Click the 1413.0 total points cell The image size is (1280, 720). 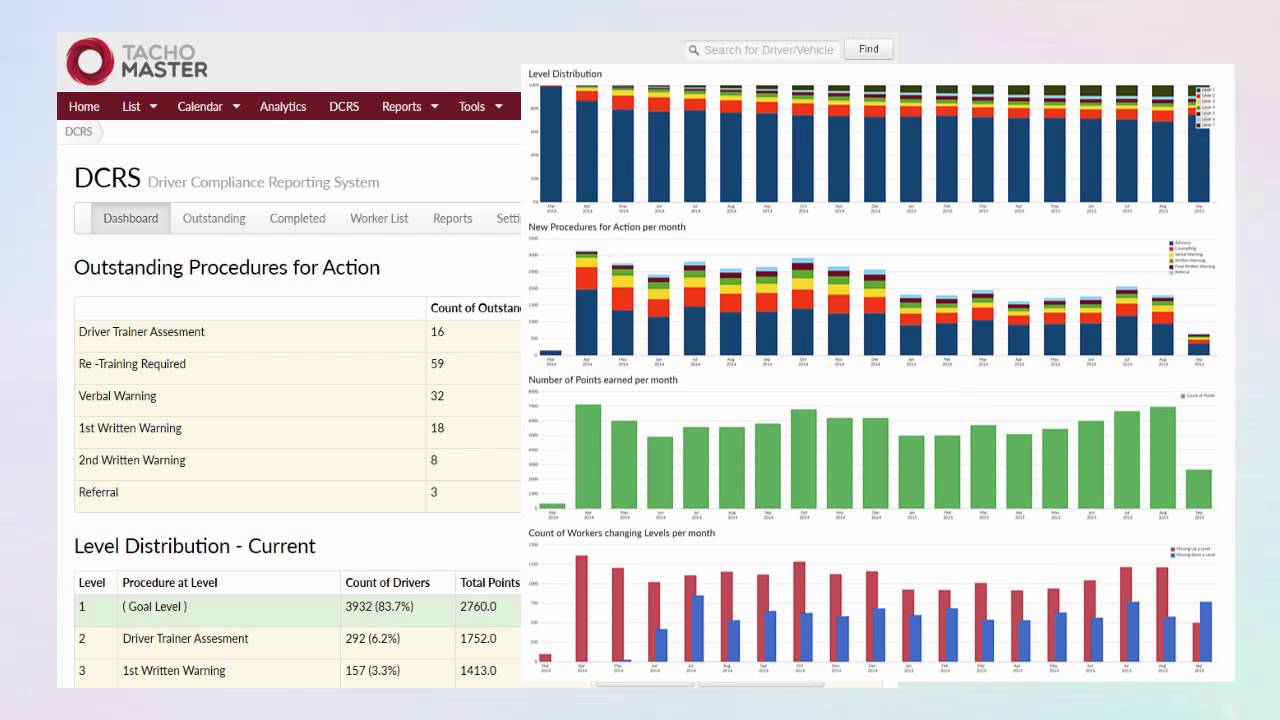(478, 671)
